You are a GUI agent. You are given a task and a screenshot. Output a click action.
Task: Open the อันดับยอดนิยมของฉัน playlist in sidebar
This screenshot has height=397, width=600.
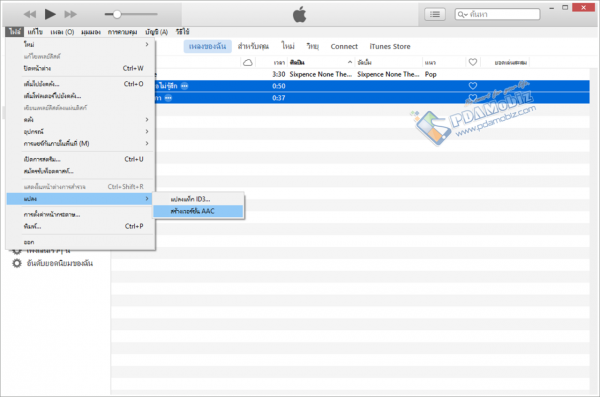(60, 263)
